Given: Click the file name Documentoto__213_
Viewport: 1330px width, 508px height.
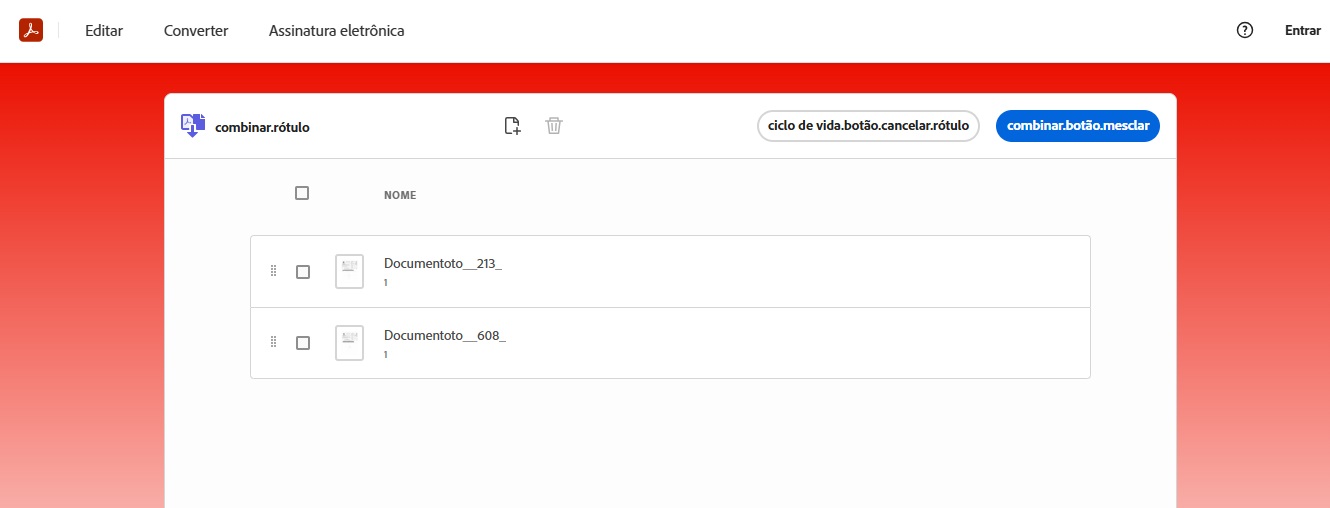Looking at the screenshot, I should 443,264.
